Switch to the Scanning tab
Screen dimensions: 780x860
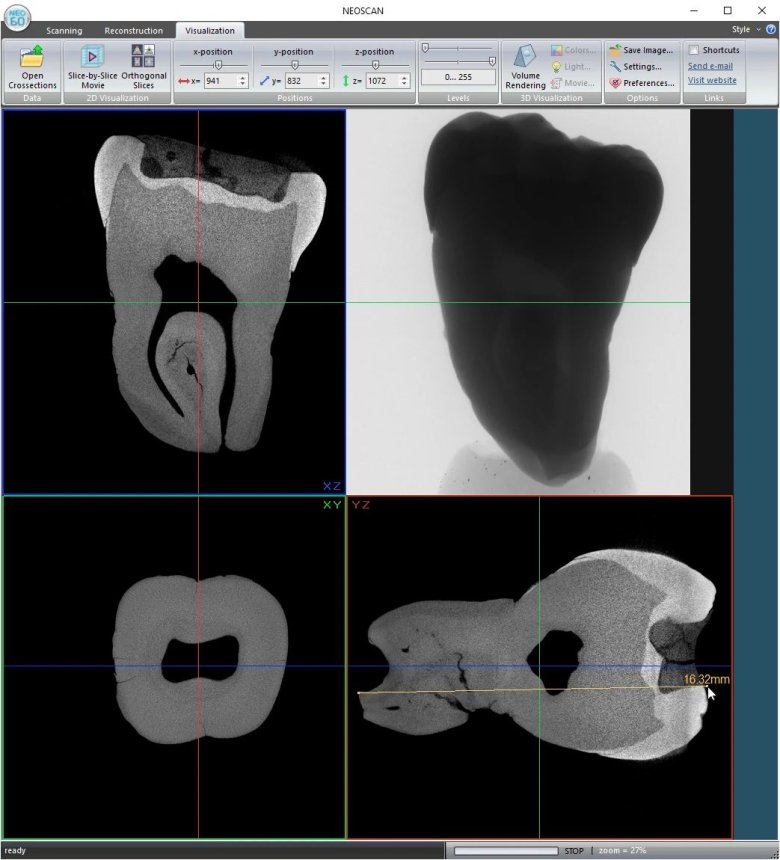[x=64, y=31]
